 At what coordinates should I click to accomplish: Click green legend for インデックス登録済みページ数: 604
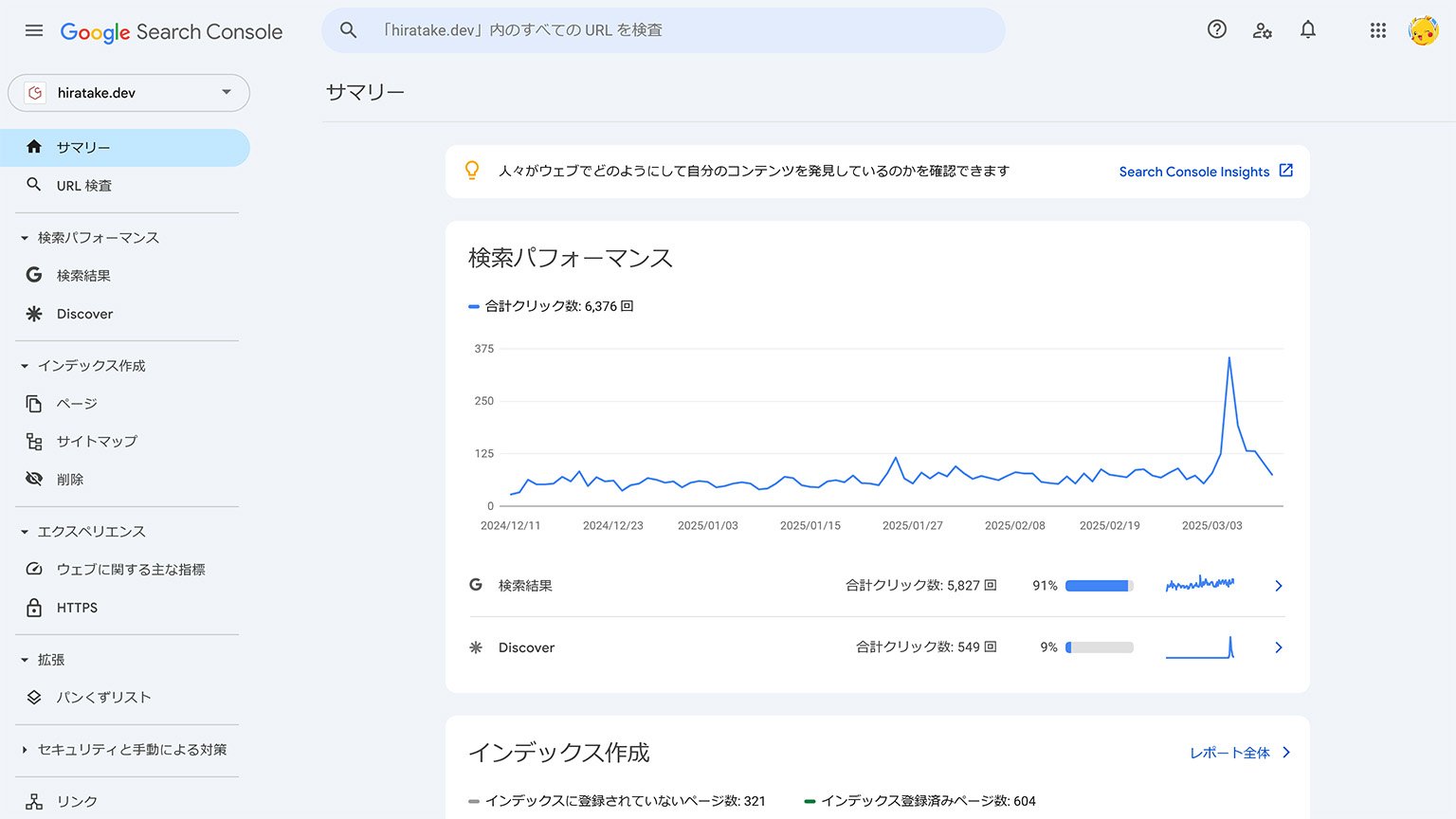click(810, 801)
